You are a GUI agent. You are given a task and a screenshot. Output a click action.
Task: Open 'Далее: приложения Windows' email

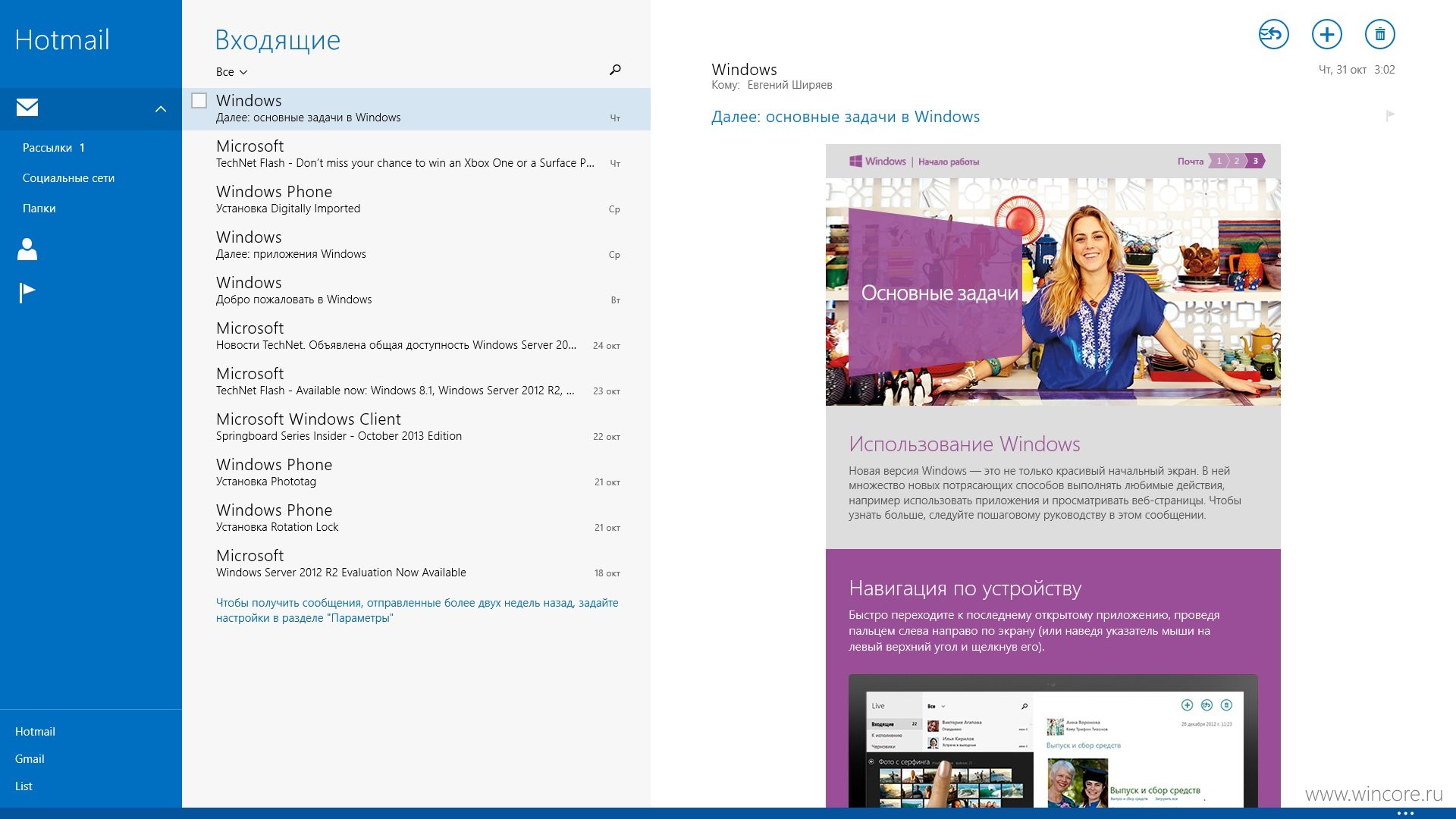coord(416,245)
